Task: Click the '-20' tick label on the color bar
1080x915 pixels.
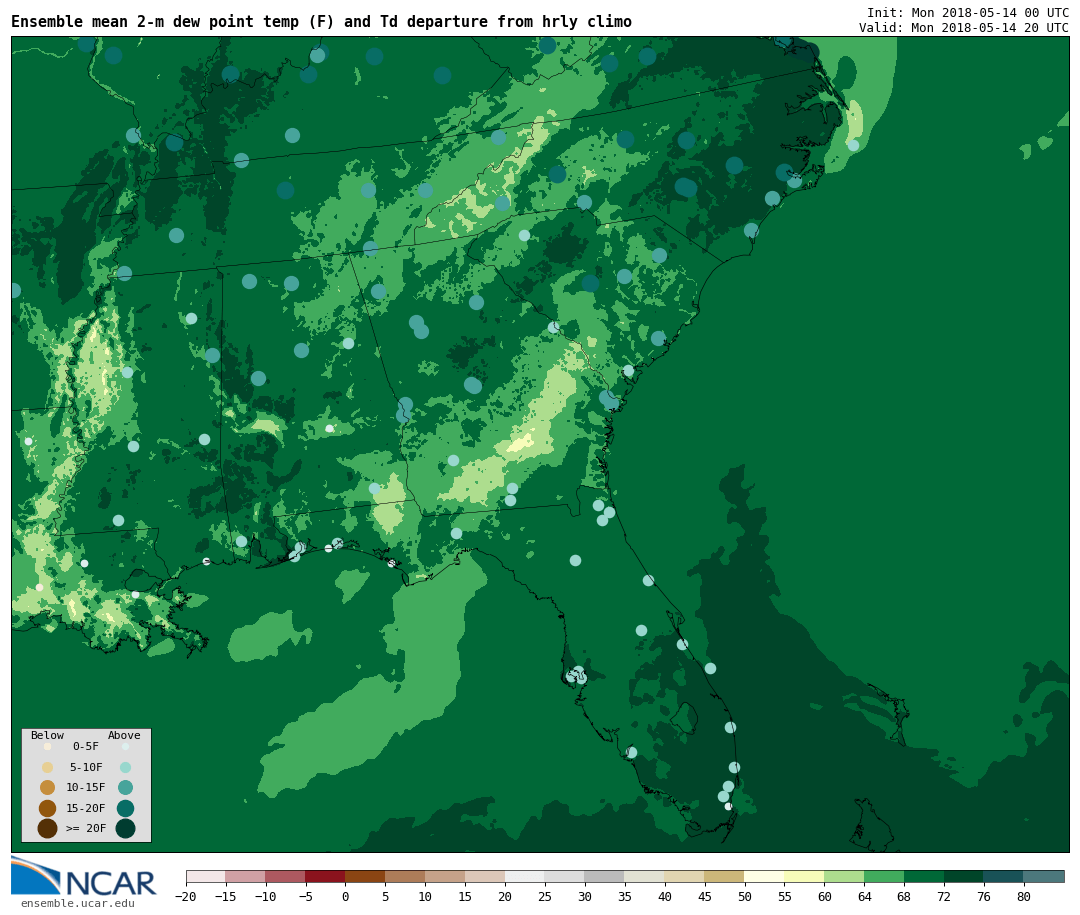Action: click(x=186, y=896)
